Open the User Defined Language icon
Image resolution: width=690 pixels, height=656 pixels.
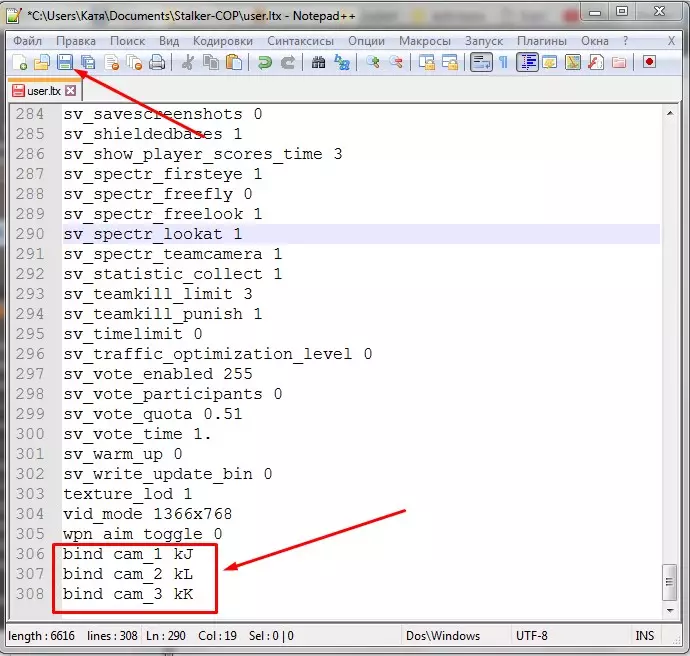pyautogui.click(x=550, y=62)
